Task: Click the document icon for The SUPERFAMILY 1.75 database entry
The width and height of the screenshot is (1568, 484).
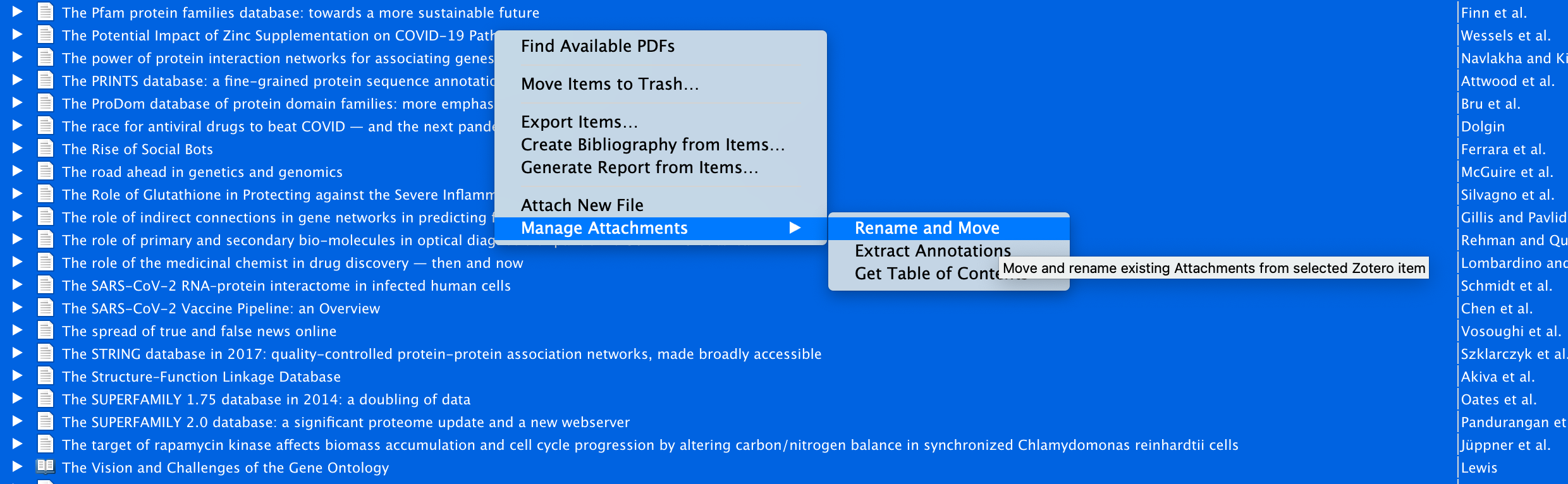Action: coord(45,397)
